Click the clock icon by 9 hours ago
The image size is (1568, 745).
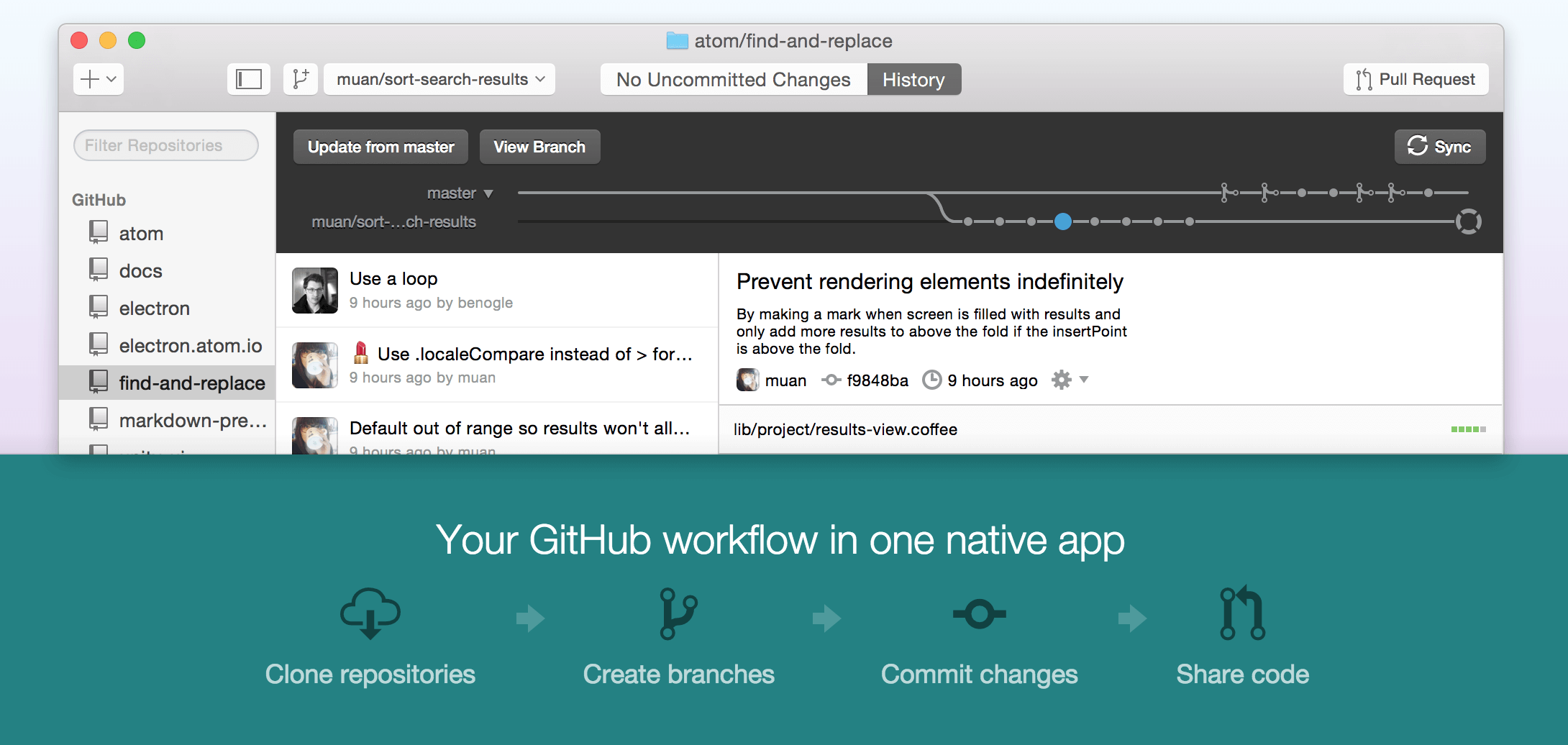click(x=932, y=380)
